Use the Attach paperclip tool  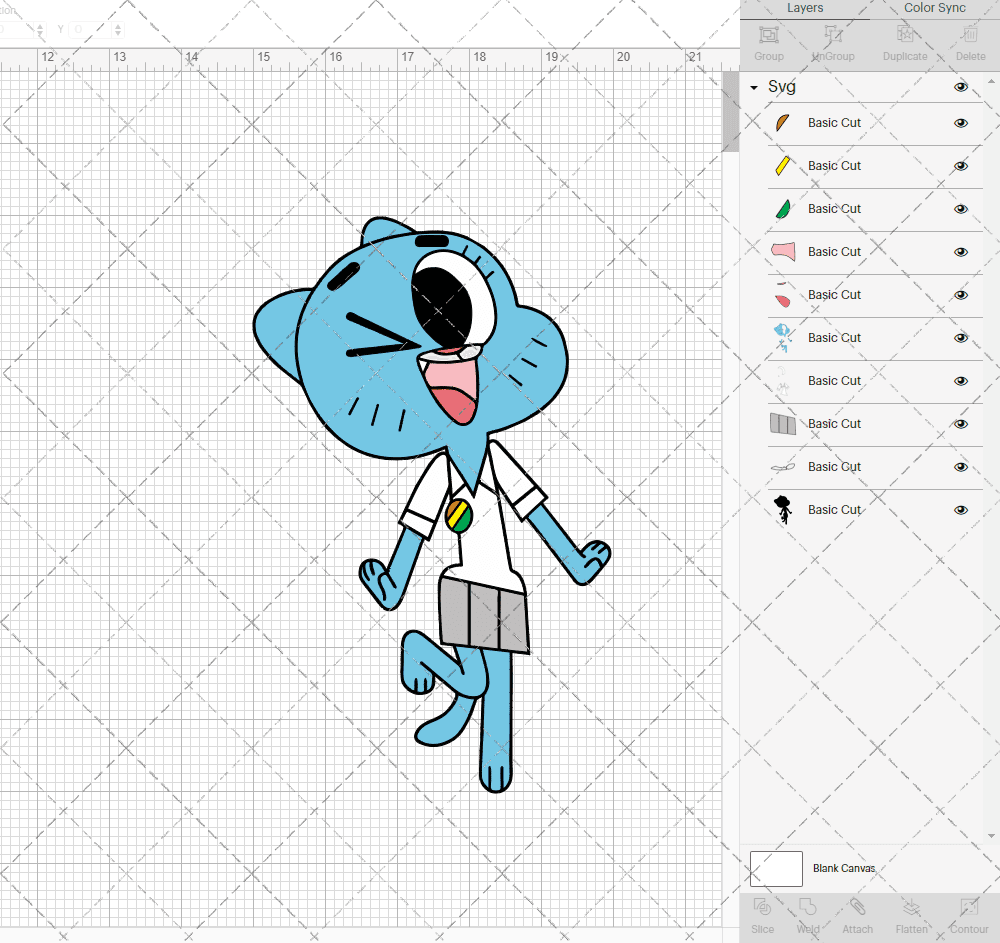[x=857, y=907]
